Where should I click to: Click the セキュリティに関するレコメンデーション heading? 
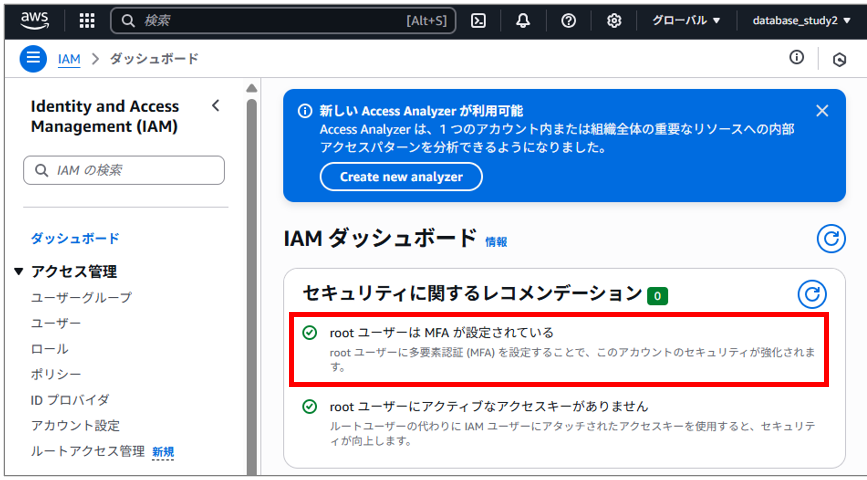coord(472,294)
